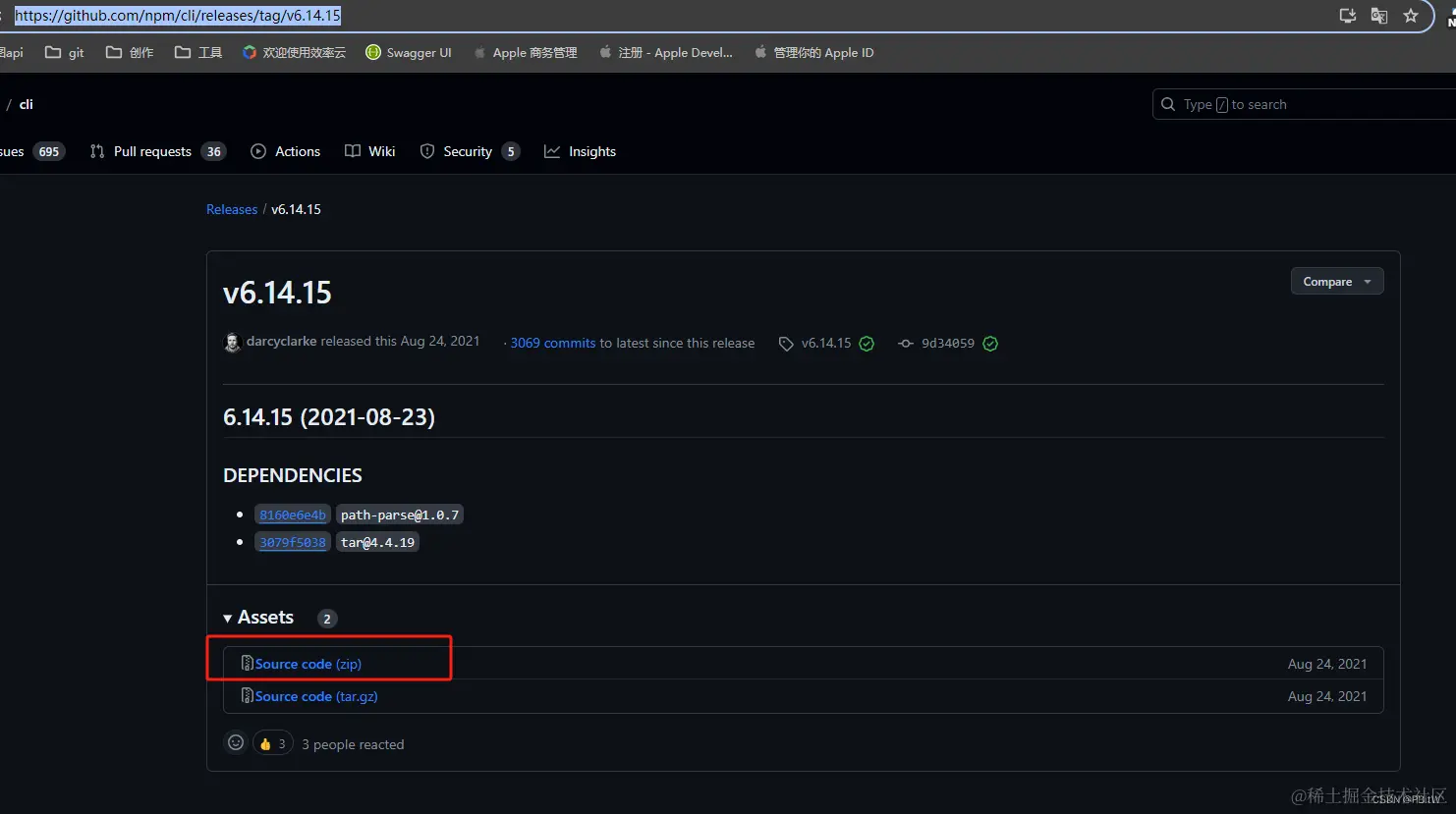This screenshot has height=814, width=1456.
Task: Download Source code (tar.gz)
Action: (316, 696)
